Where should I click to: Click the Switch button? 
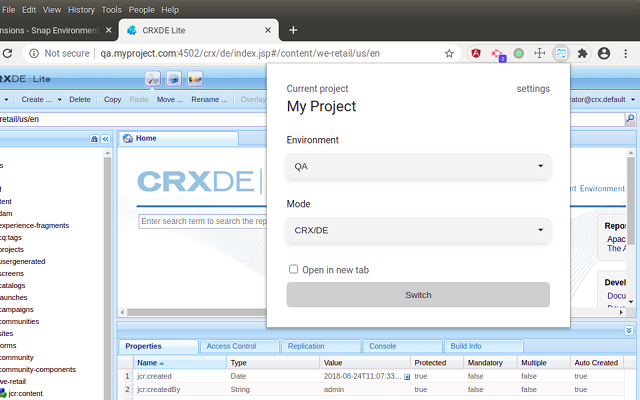[418, 295]
